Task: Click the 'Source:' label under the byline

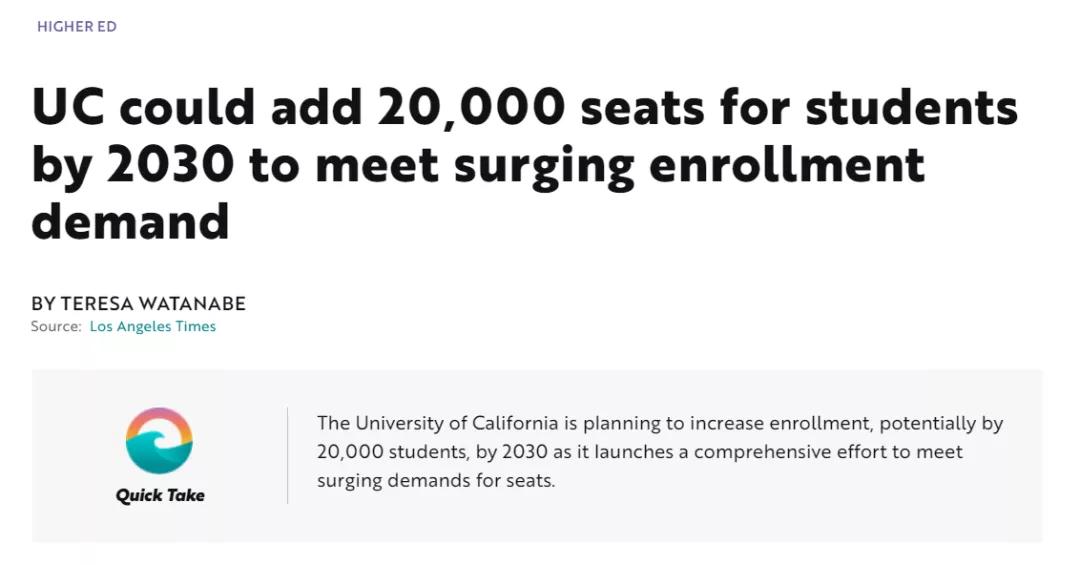Action: (x=56, y=327)
